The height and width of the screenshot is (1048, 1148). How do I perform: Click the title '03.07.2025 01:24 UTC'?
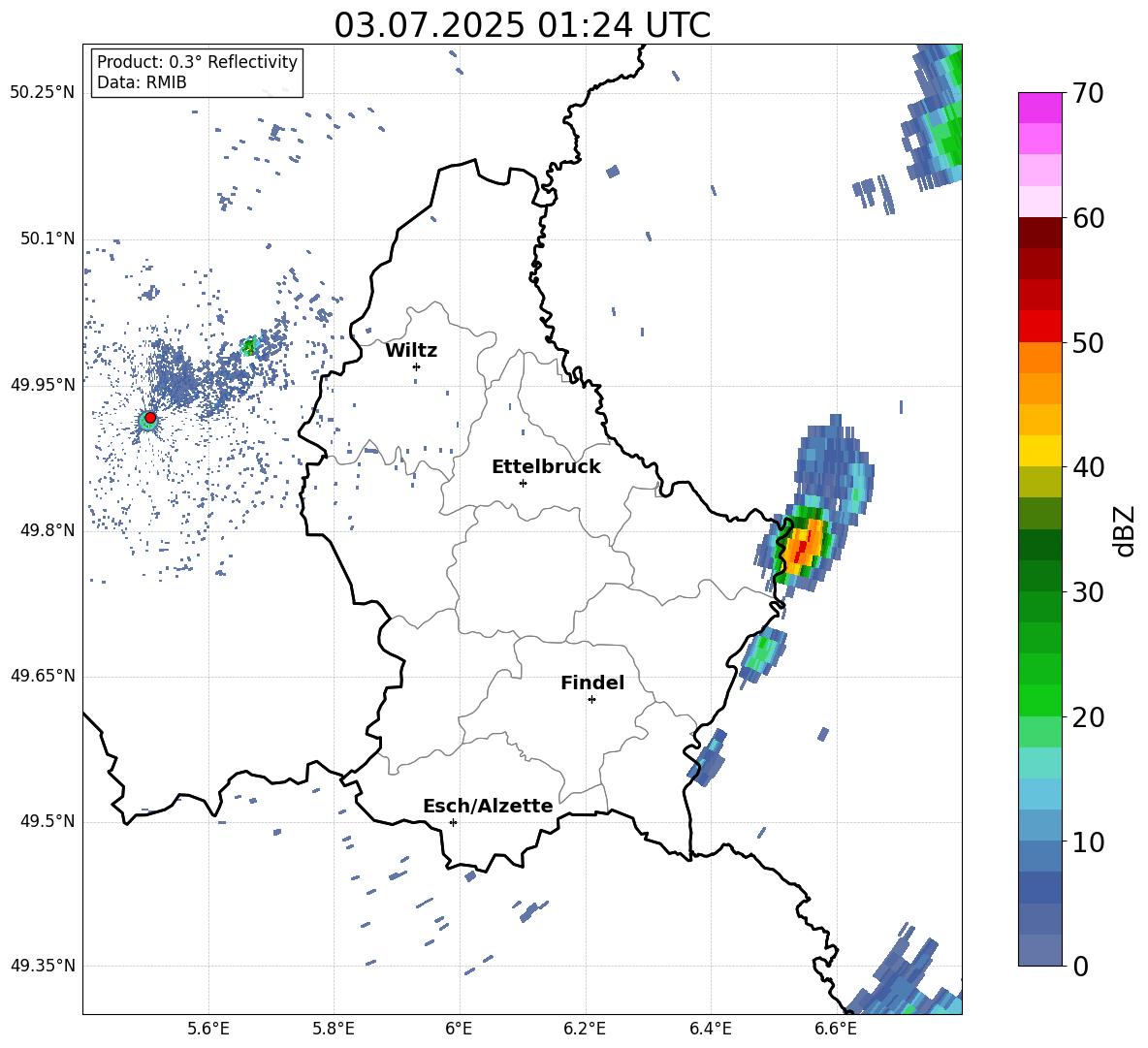(x=522, y=25)
